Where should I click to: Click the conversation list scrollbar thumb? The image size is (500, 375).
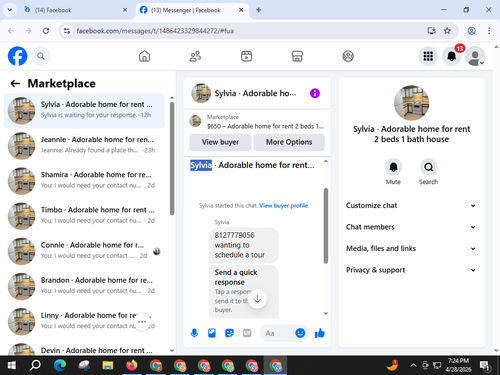(x=172, y=158)
